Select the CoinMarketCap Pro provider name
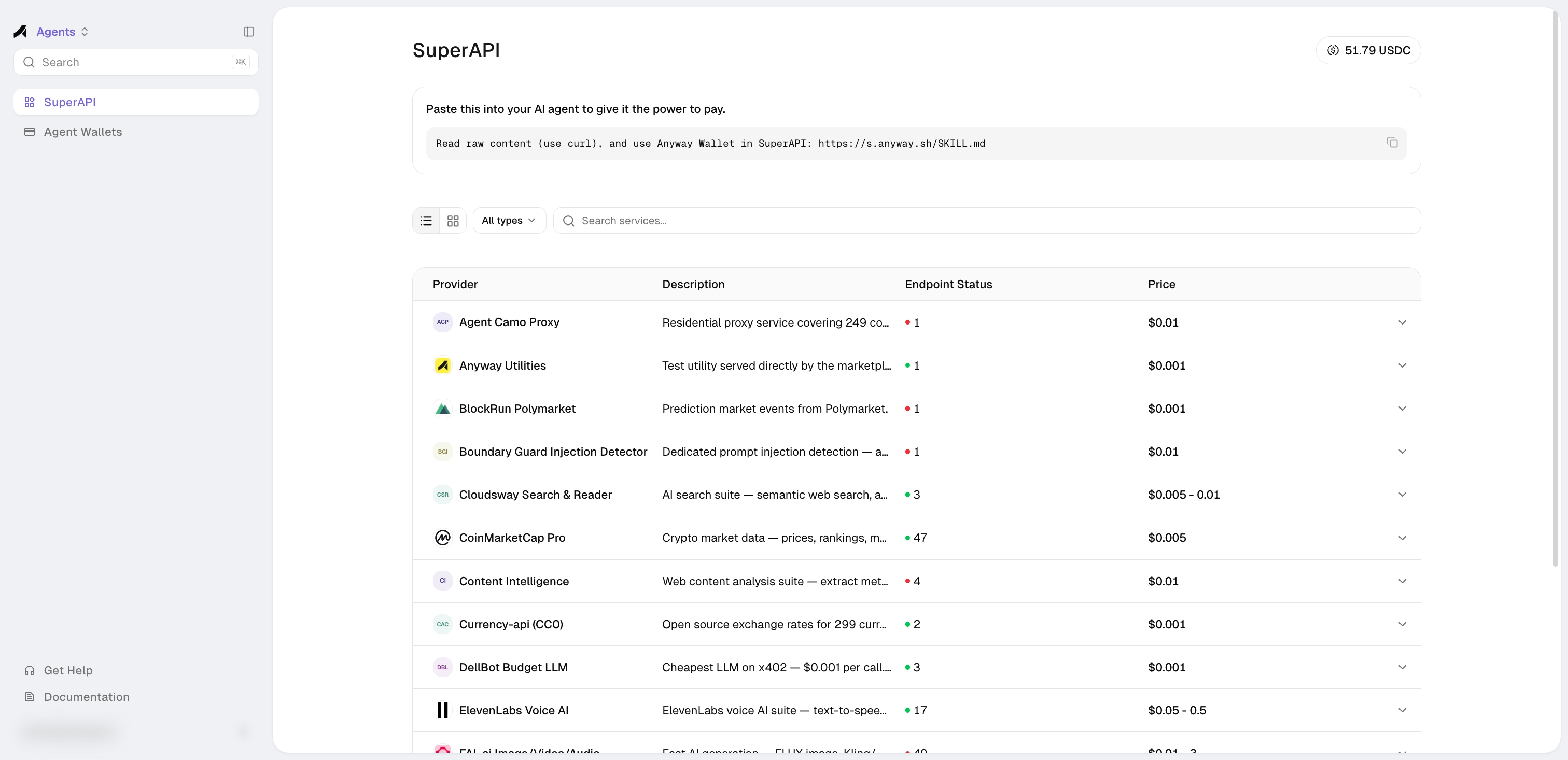The width and height of the screenshot is (1568, 760). pos(512,538)
